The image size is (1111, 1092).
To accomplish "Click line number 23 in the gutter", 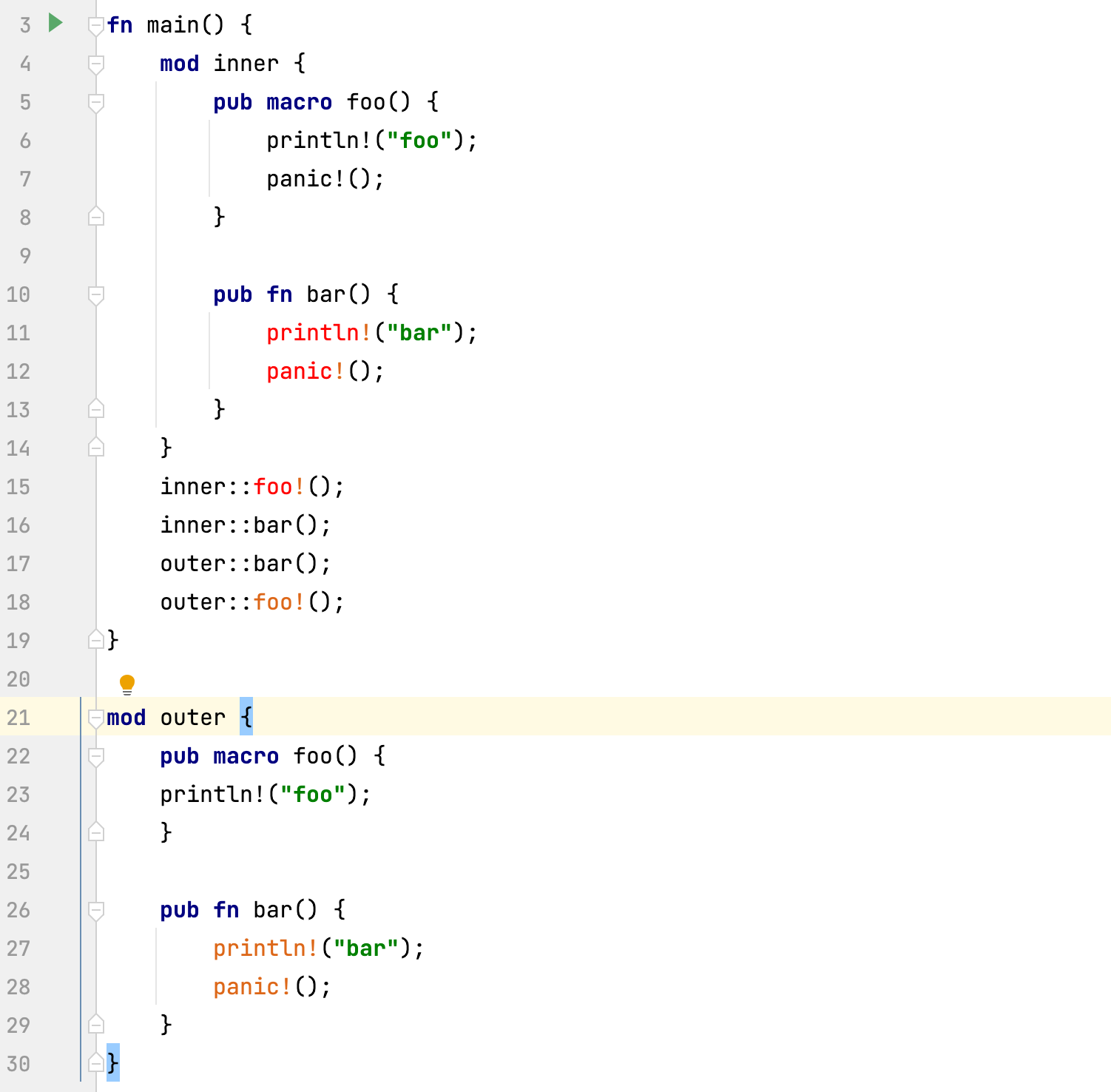I will point(19,795).
